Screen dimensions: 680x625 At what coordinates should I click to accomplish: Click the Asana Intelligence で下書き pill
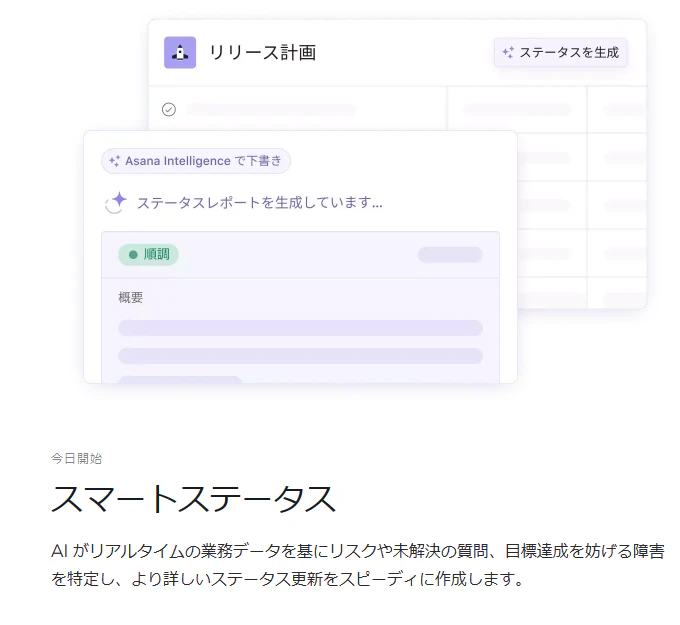pos(196,161)
